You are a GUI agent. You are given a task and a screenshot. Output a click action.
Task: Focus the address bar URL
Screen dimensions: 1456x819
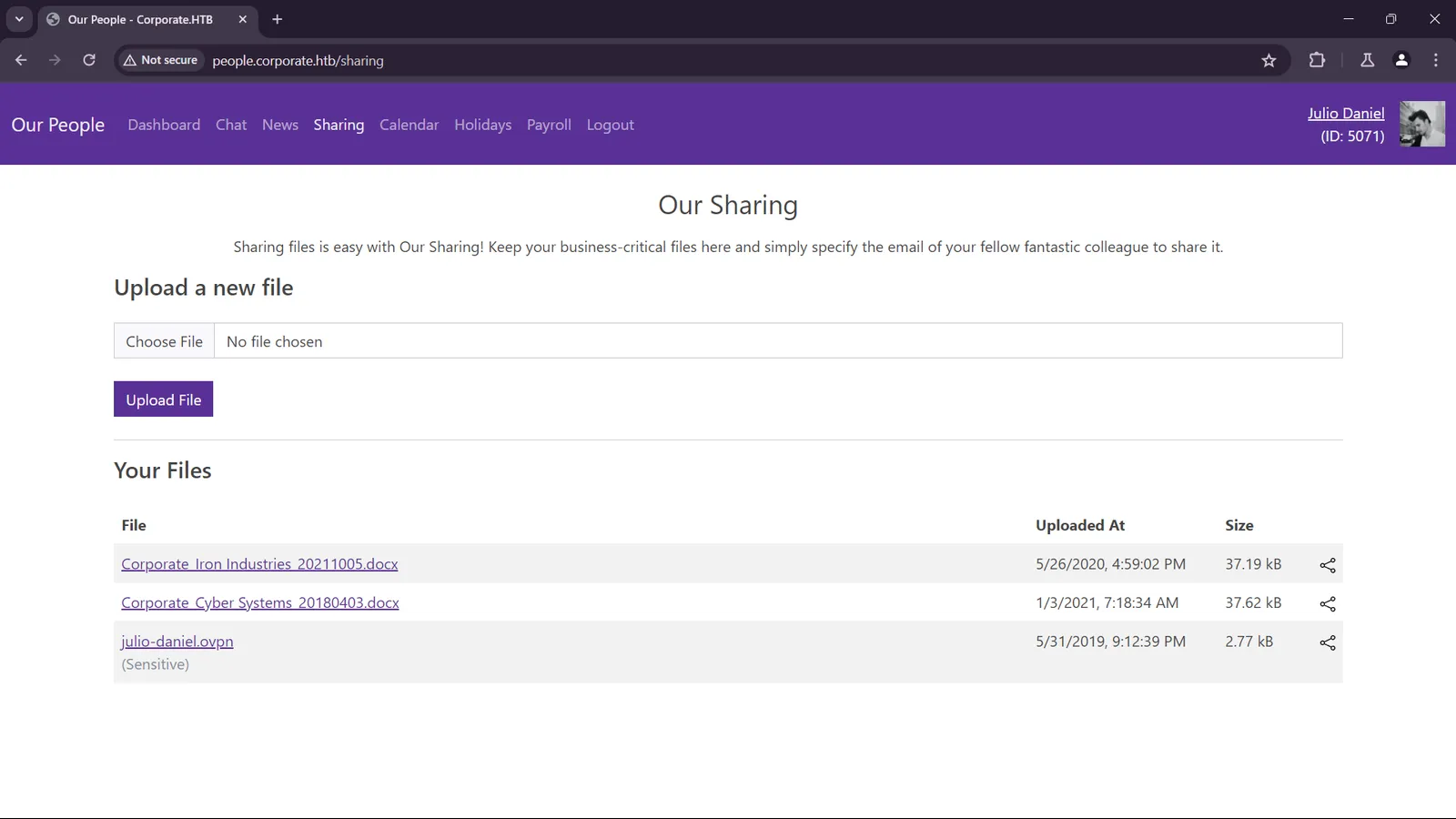pyautogui.click(x=298, y=60)
